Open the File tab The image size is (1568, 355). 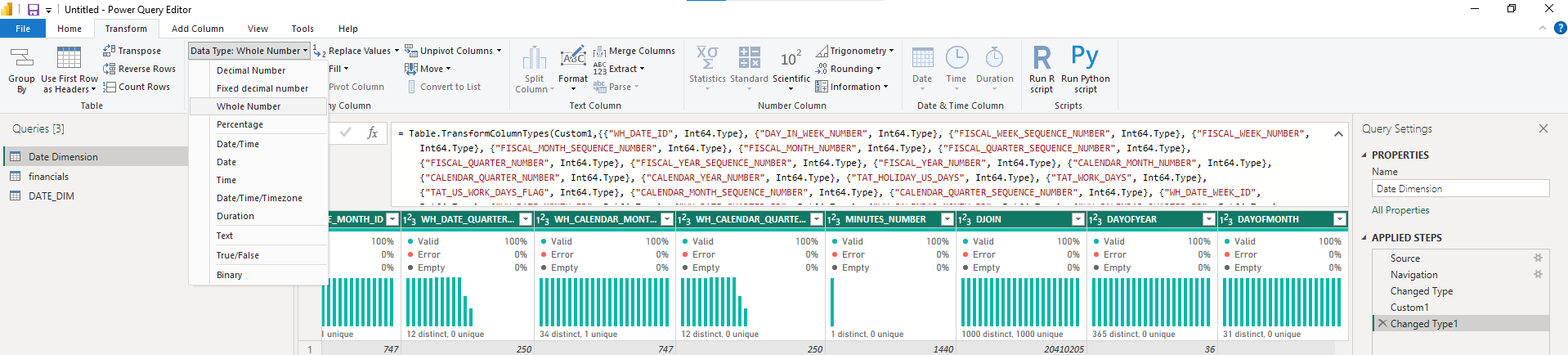[23, 29]
